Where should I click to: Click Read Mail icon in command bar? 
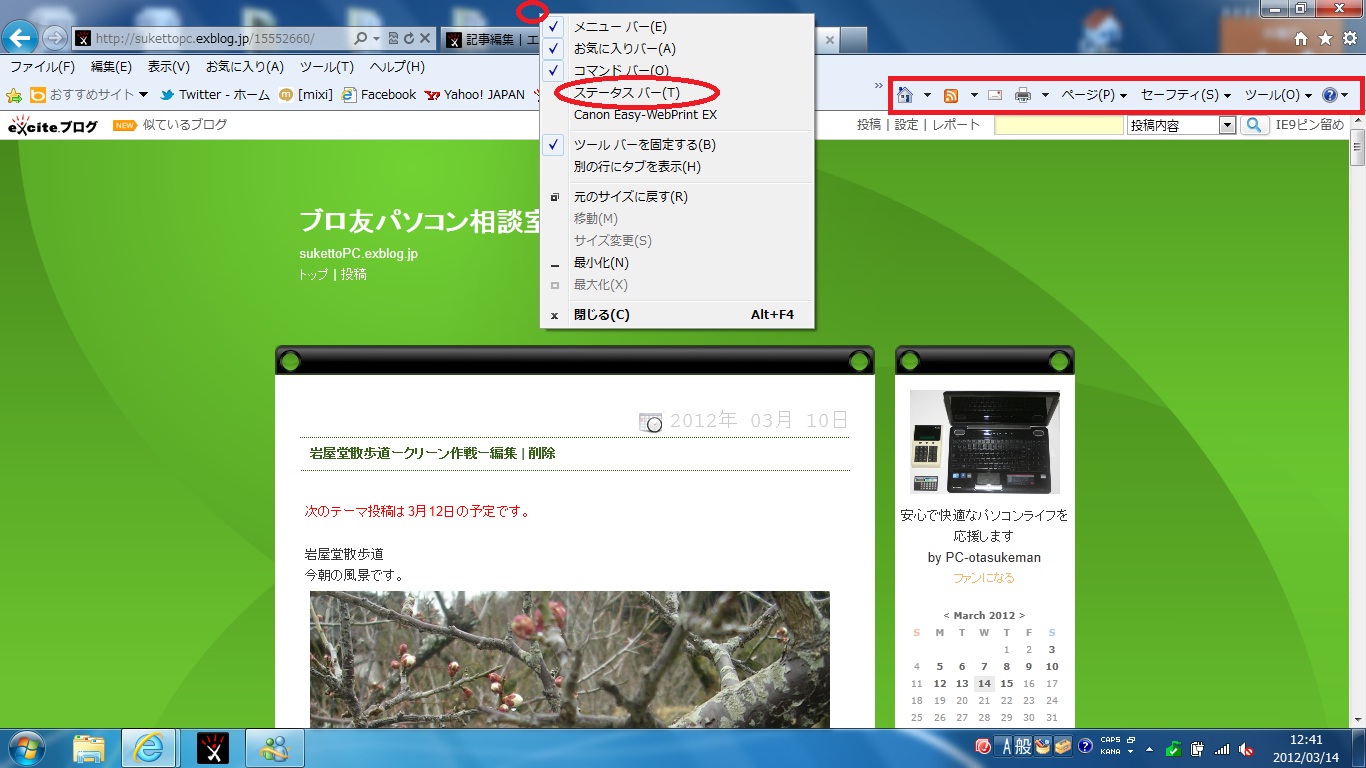coord(995,95)
